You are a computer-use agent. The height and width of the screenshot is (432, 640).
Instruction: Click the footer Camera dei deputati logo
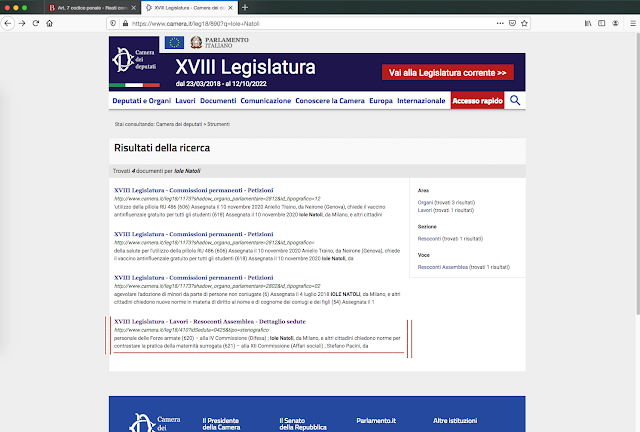(154, 423)
